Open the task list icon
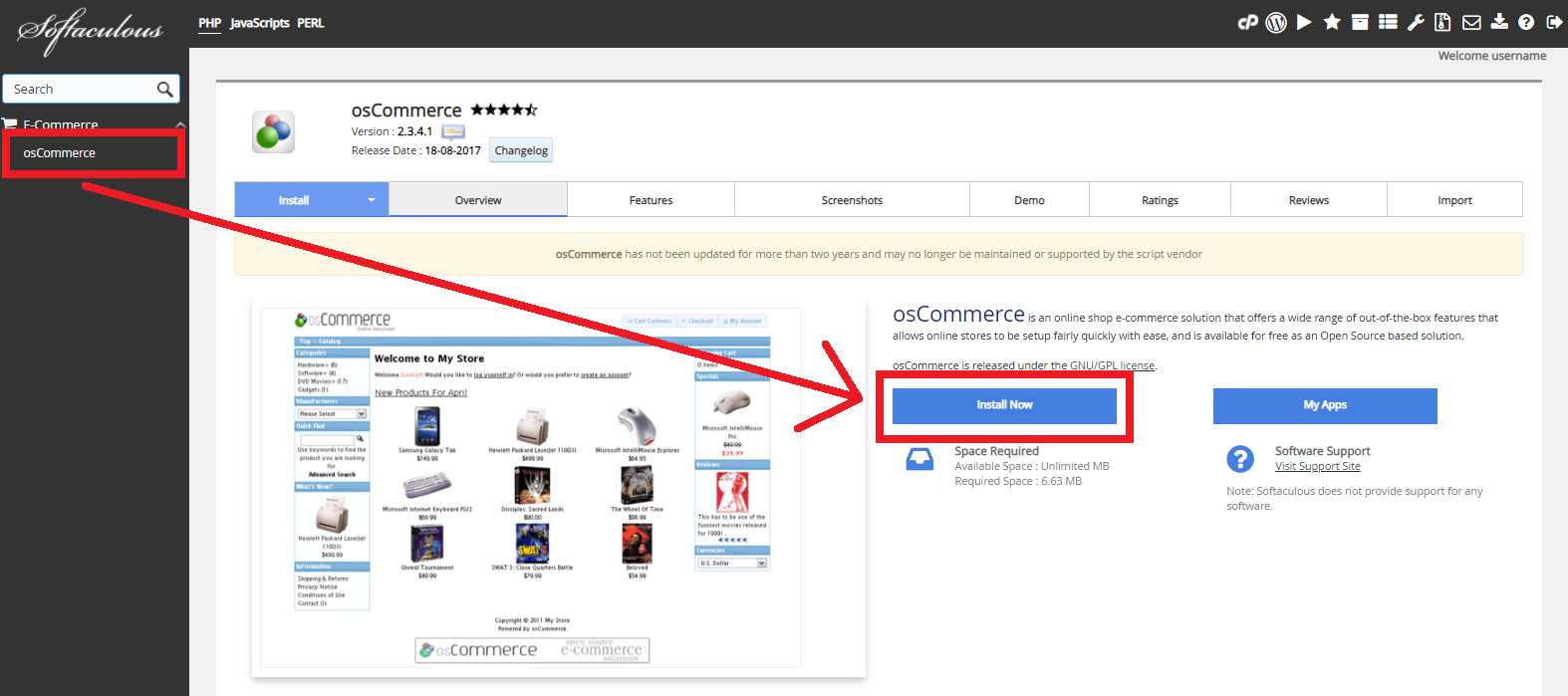The width and height of the screenshot is (1568, 696). click(x=1388, y=22)
